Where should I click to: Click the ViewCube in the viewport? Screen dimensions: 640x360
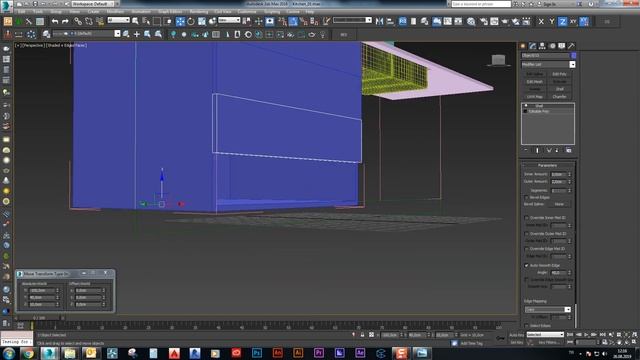498,60
